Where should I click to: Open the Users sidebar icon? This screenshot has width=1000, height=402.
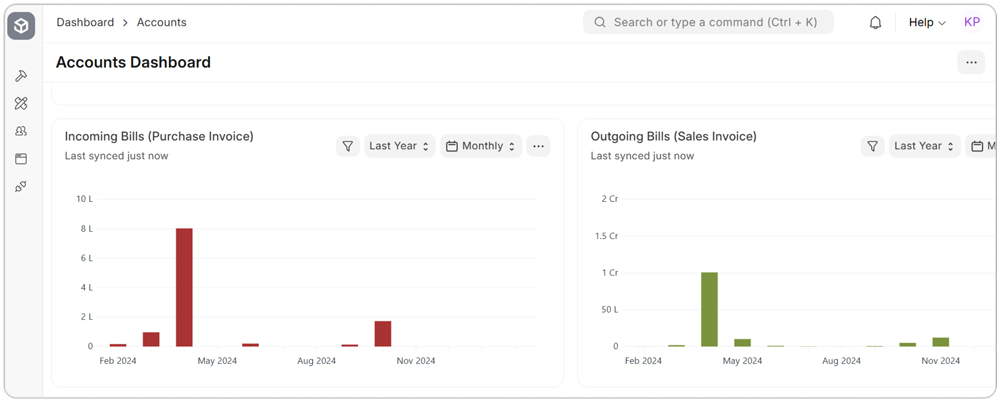pos(21,131)
